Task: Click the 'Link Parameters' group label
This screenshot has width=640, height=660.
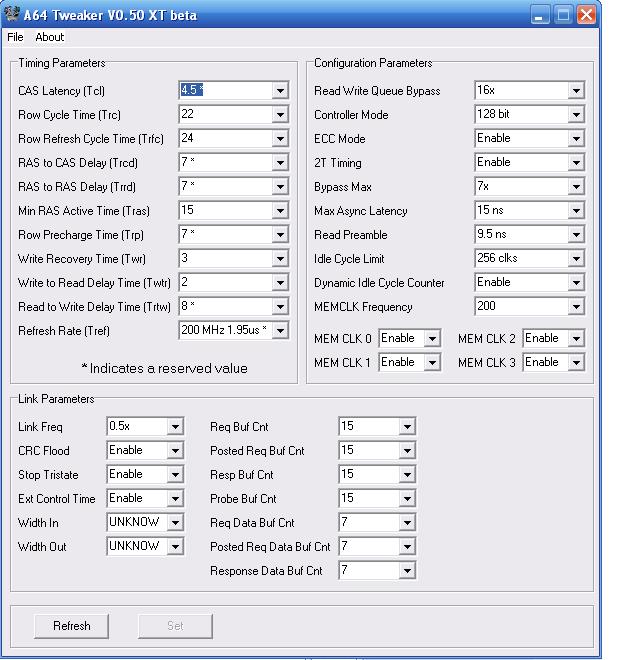Action: pos(56,399)
